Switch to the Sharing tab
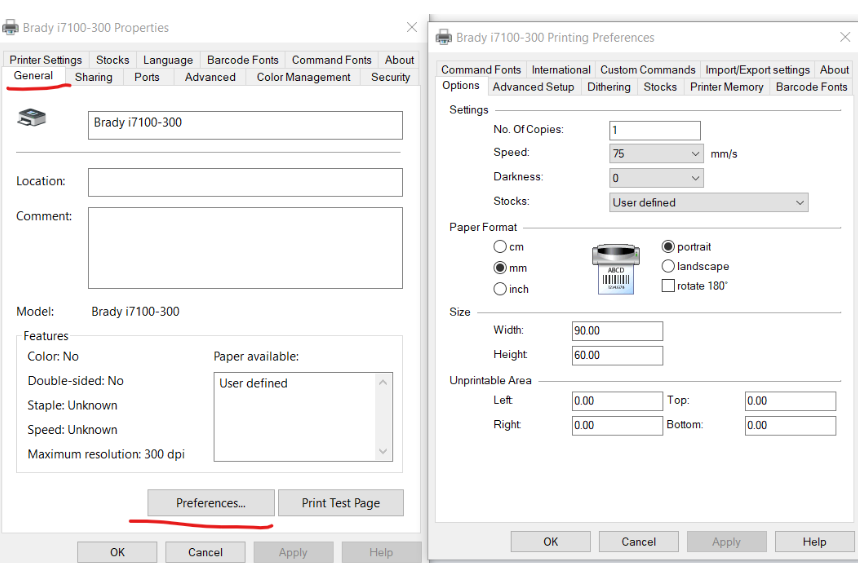 [x=94, y=77]
